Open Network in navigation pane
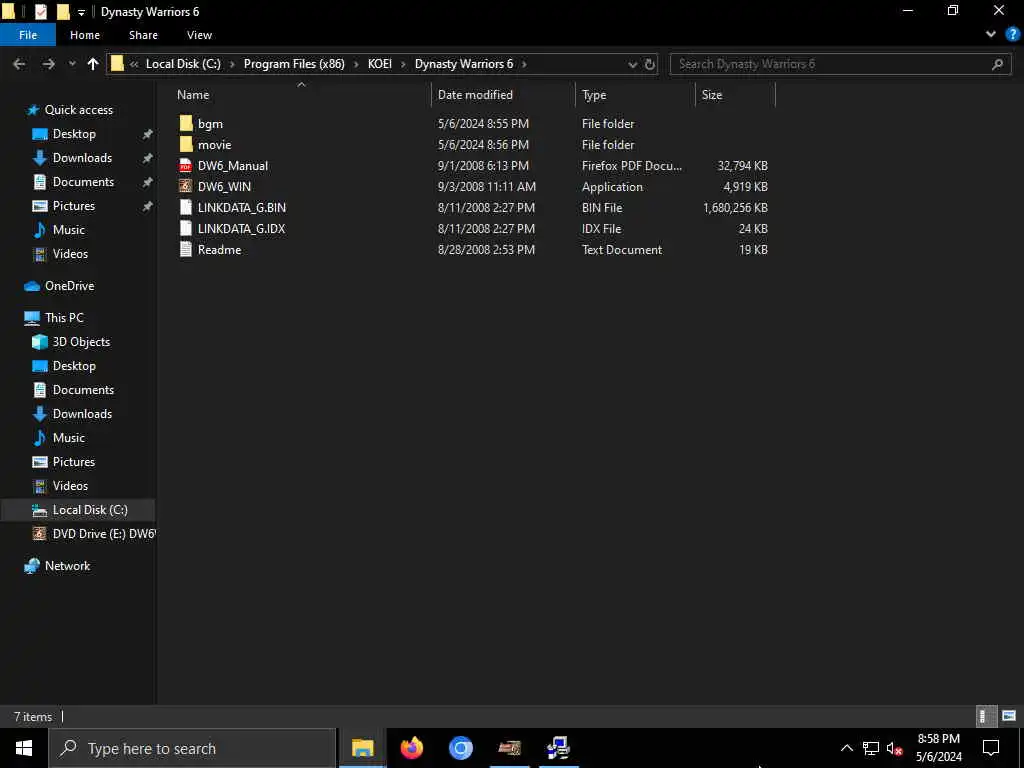The width and height of the screenshot is (1024, 768). 67,566
